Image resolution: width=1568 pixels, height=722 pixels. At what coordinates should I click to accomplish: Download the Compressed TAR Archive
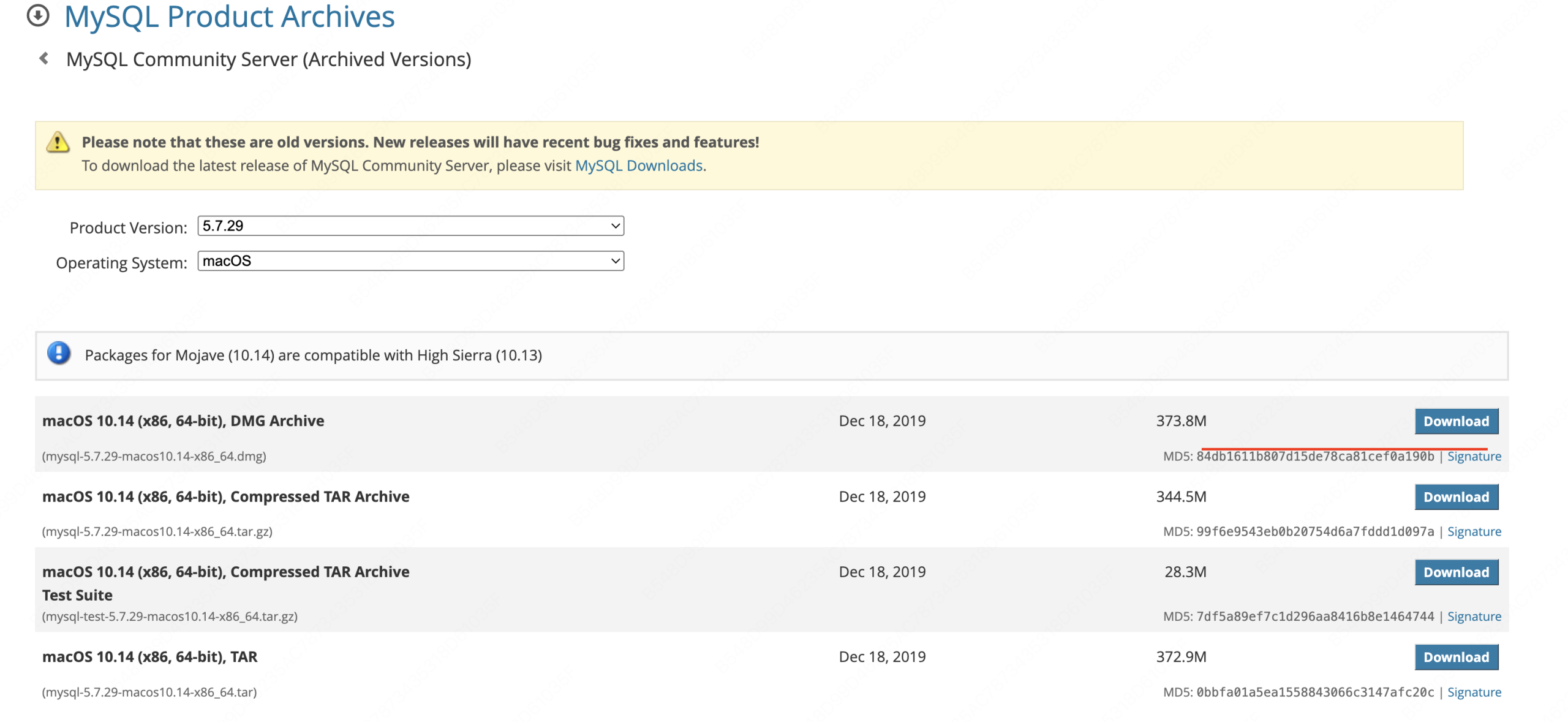point(1456,496)
